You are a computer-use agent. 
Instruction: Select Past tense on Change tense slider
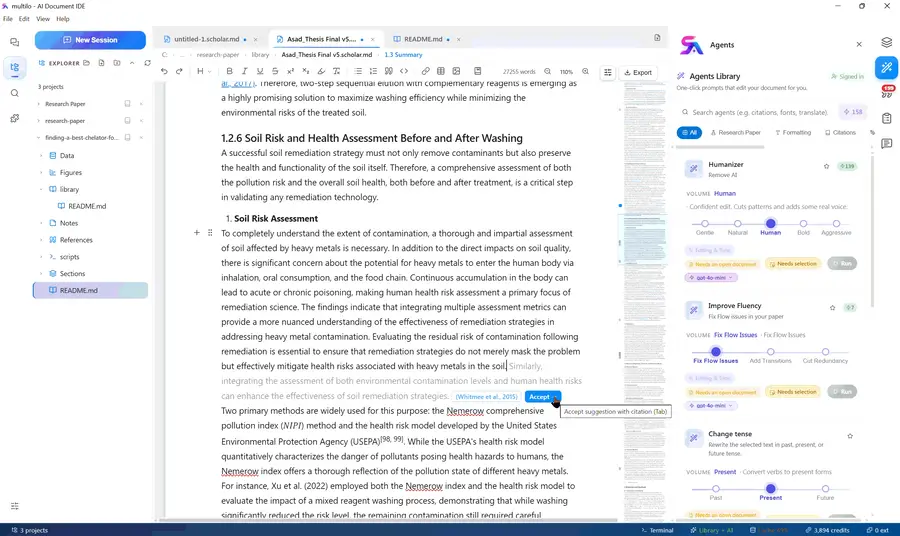coord(715,489)
